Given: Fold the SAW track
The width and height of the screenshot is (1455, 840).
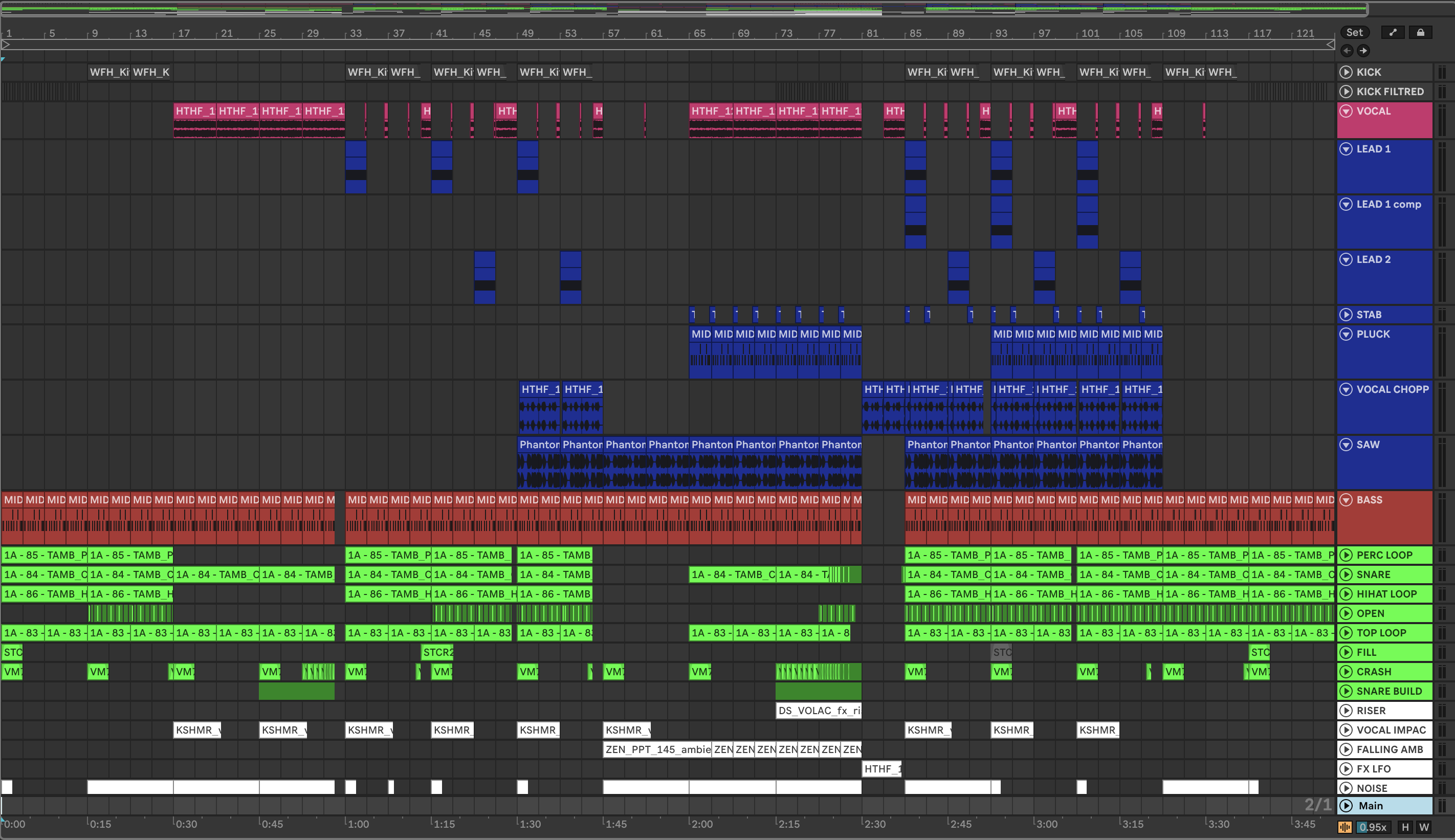Looking at the screenshot, I should click(1346, 444).
